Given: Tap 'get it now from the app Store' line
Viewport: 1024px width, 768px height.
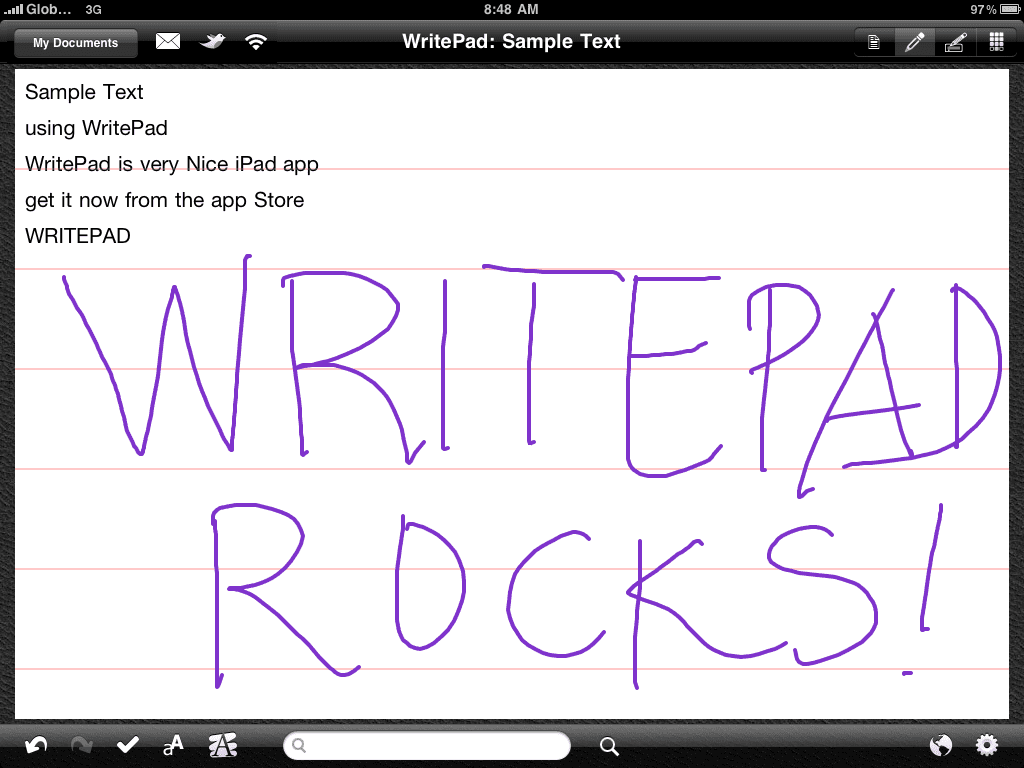Looking at the screenshot, I should [165, 200].
